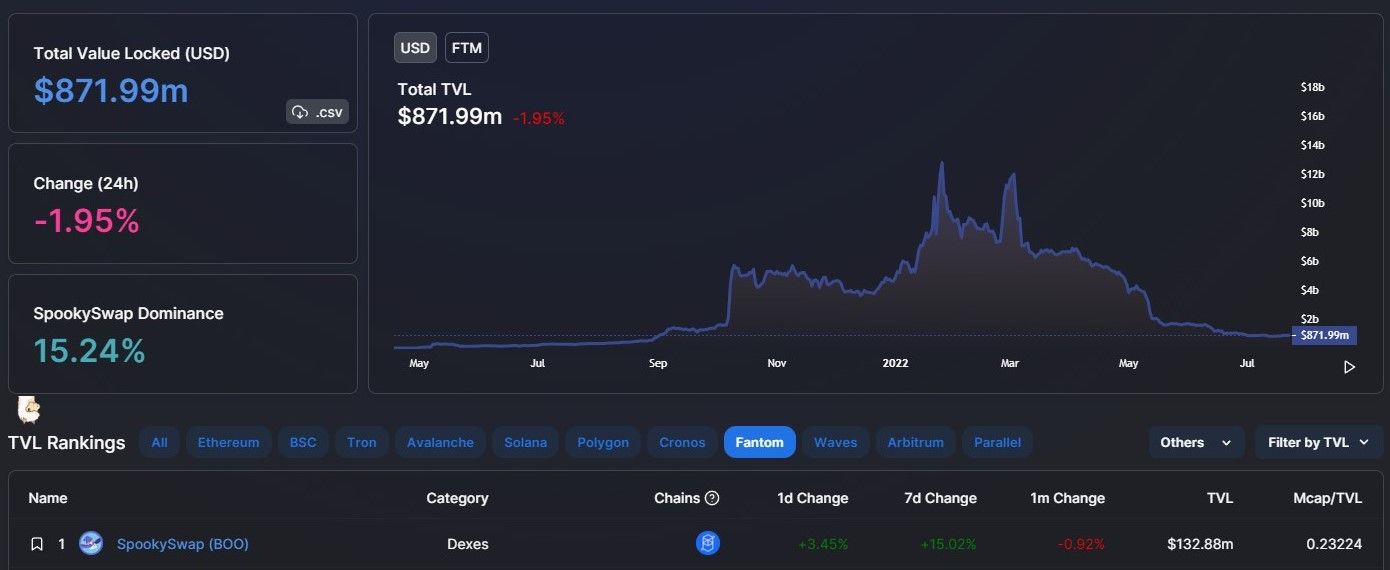Click the Nov label on chart axis

point(777,364)
